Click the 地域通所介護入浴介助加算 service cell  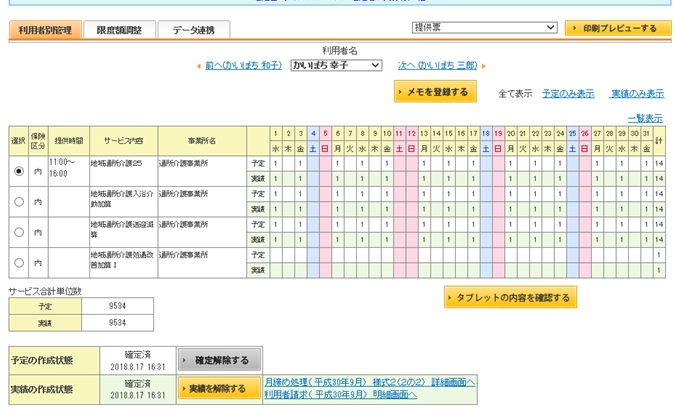tap(124, 201)
